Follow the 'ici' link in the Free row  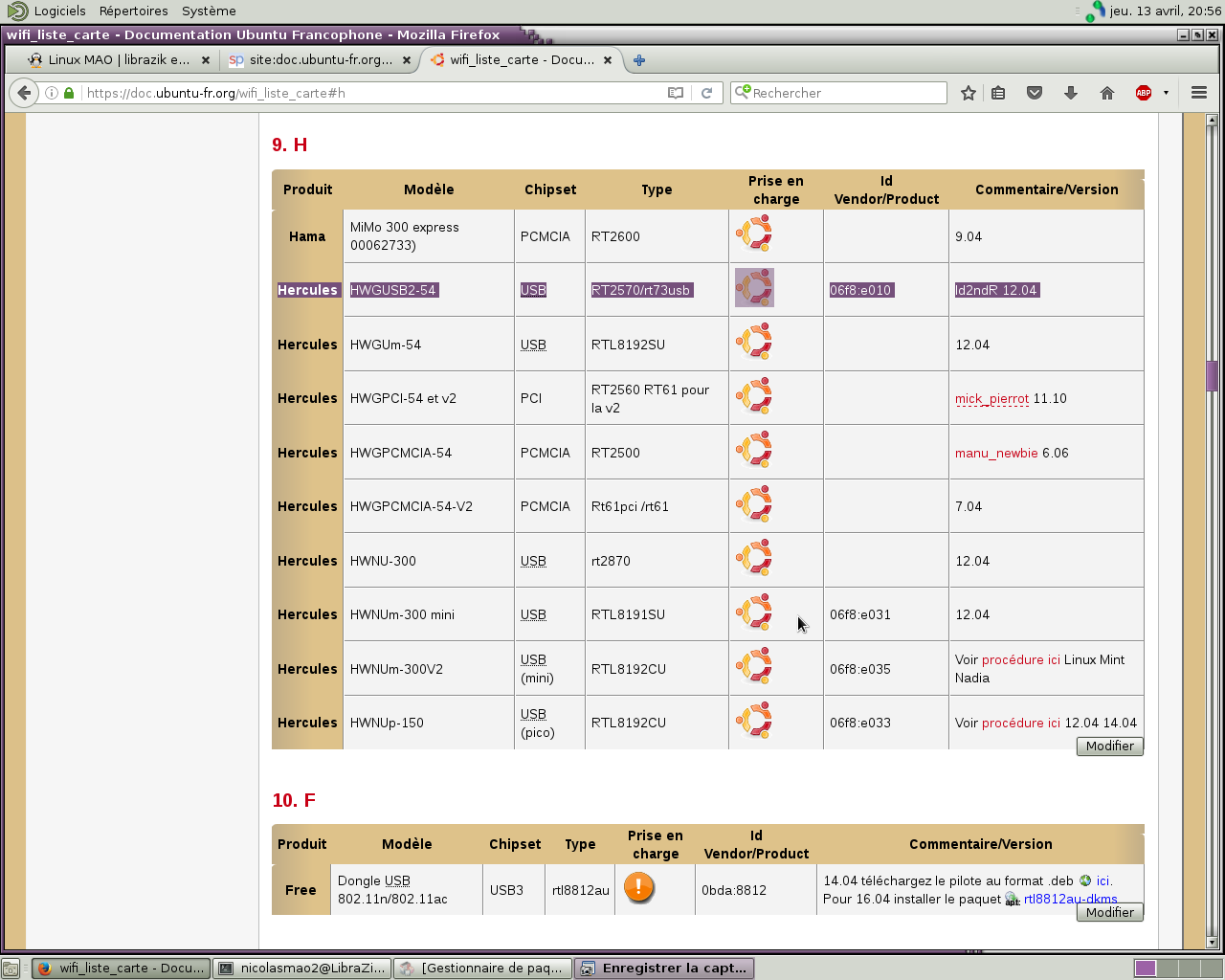1103,881
